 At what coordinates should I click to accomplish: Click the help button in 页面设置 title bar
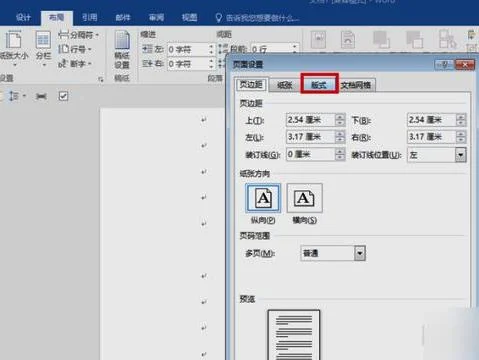click(444, 65)
